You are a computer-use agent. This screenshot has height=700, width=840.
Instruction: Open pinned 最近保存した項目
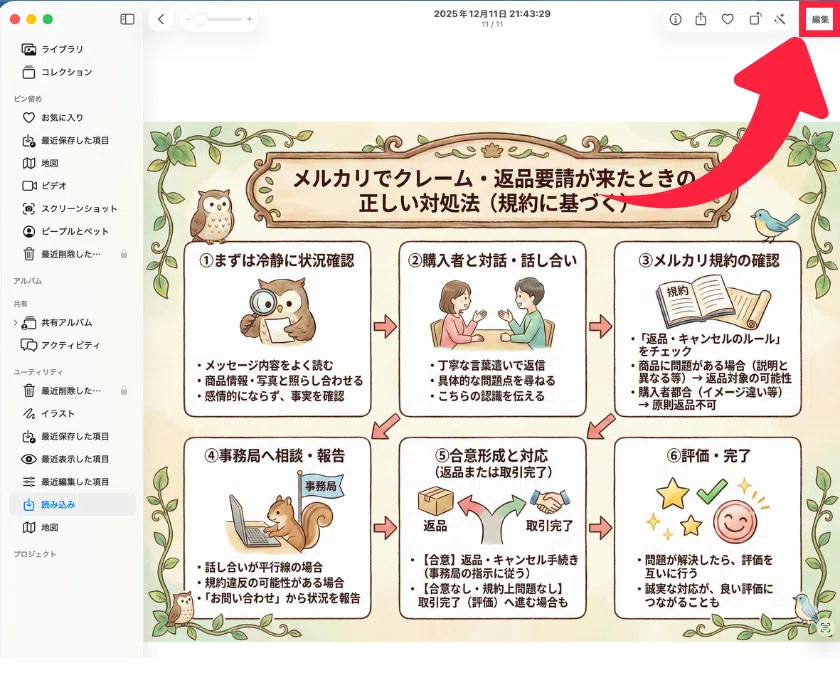(72, 140)
